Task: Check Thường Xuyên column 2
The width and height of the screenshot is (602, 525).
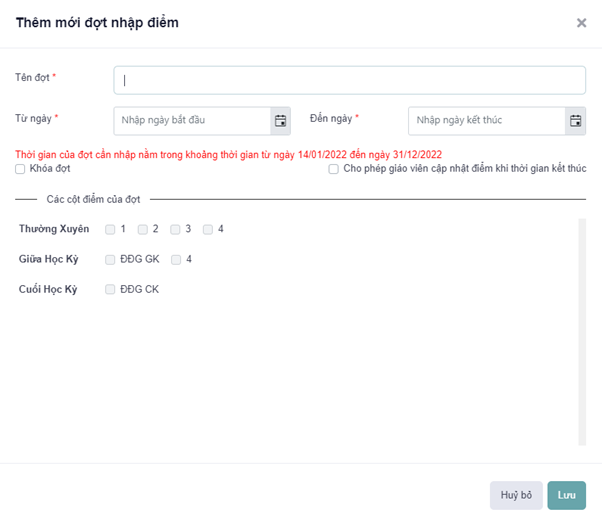Action: tap(143, 230)
